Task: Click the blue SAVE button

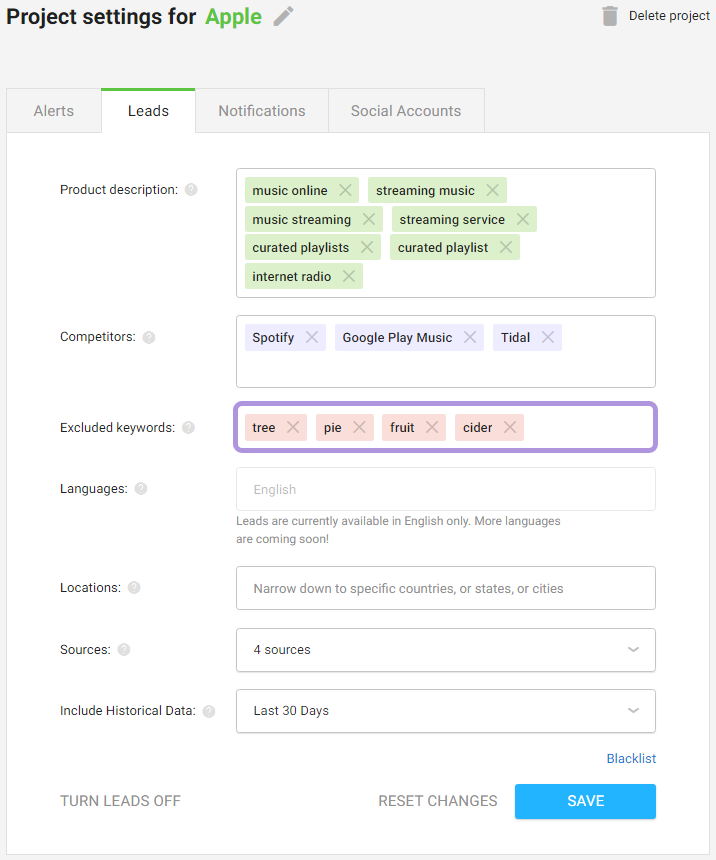Action: pyautogui.click(x=585, y=801)
